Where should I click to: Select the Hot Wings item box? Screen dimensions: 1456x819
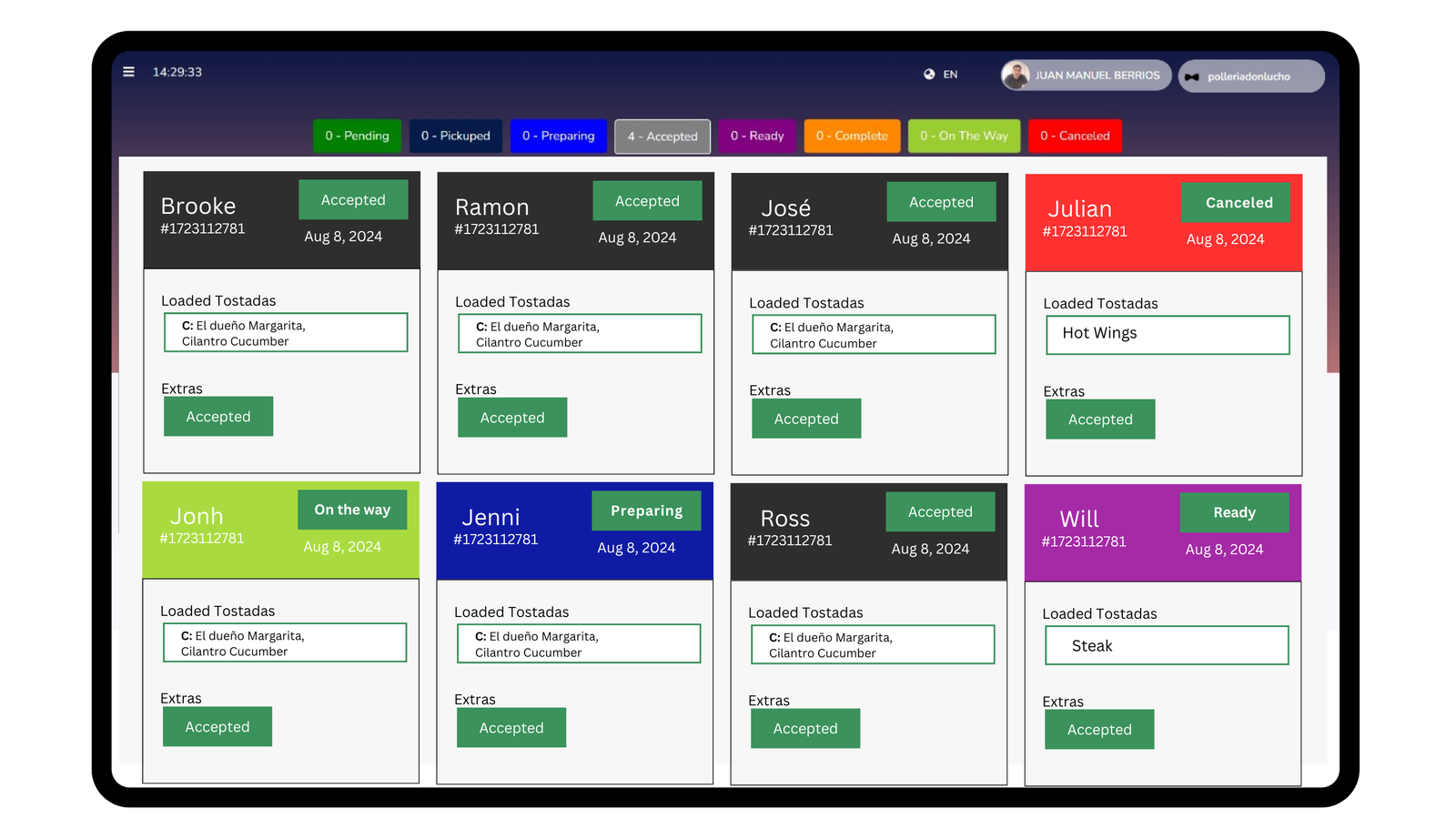click(x=1168, y=335)
